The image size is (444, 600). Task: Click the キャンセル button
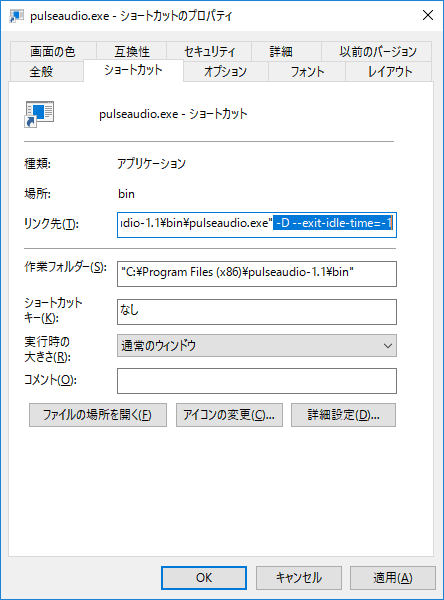pos(299,578)
